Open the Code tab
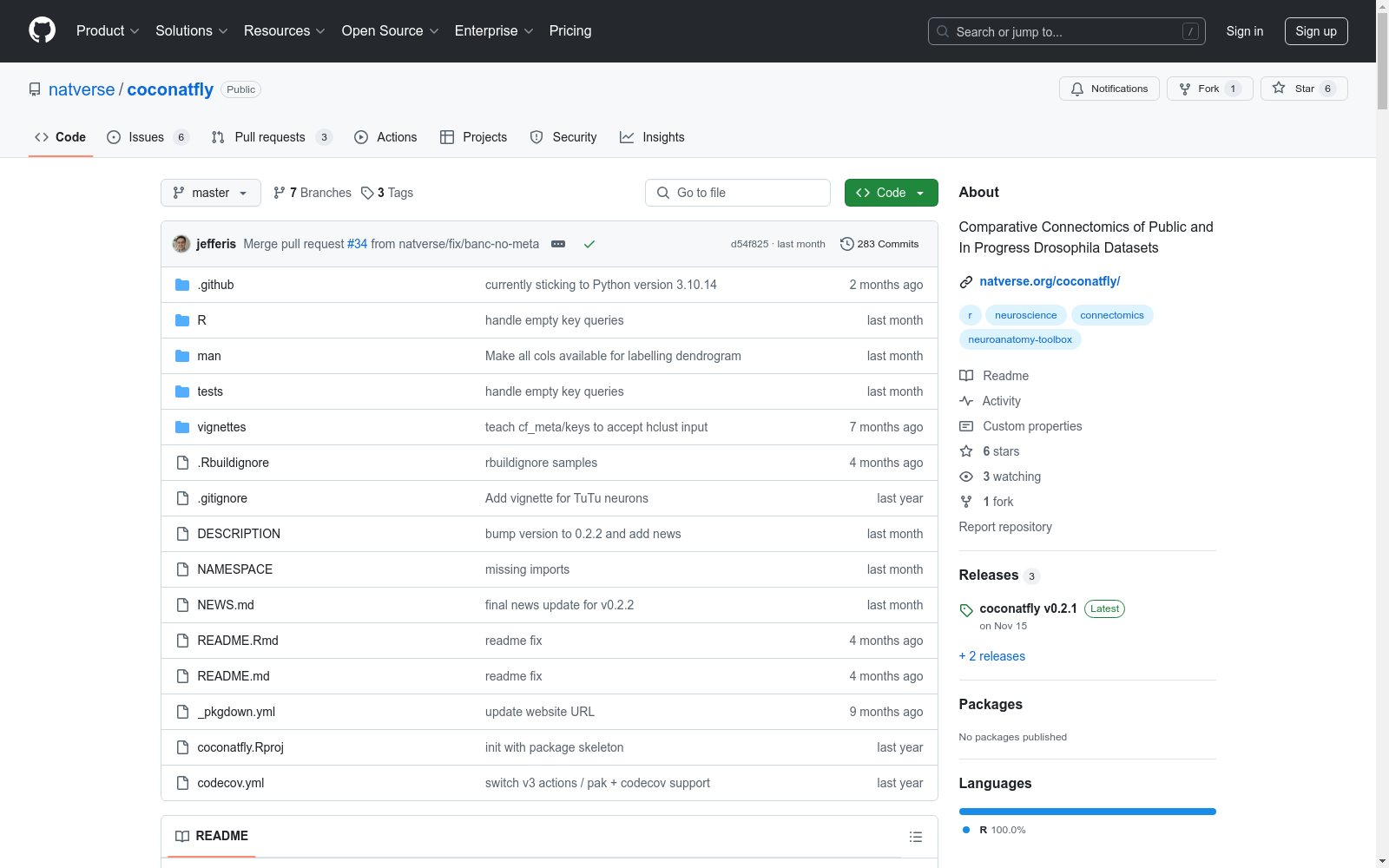 click(x=61, y=137)
